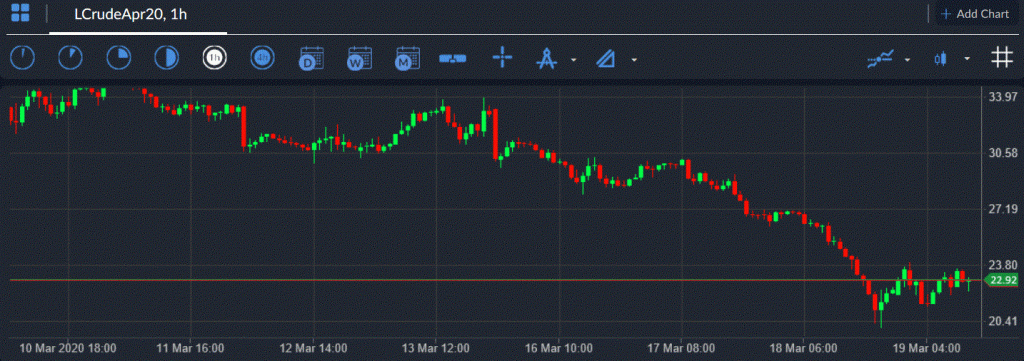Select the compass drawing tools icon
This screenshot has width=1024, height=361.
coord(546,58)
